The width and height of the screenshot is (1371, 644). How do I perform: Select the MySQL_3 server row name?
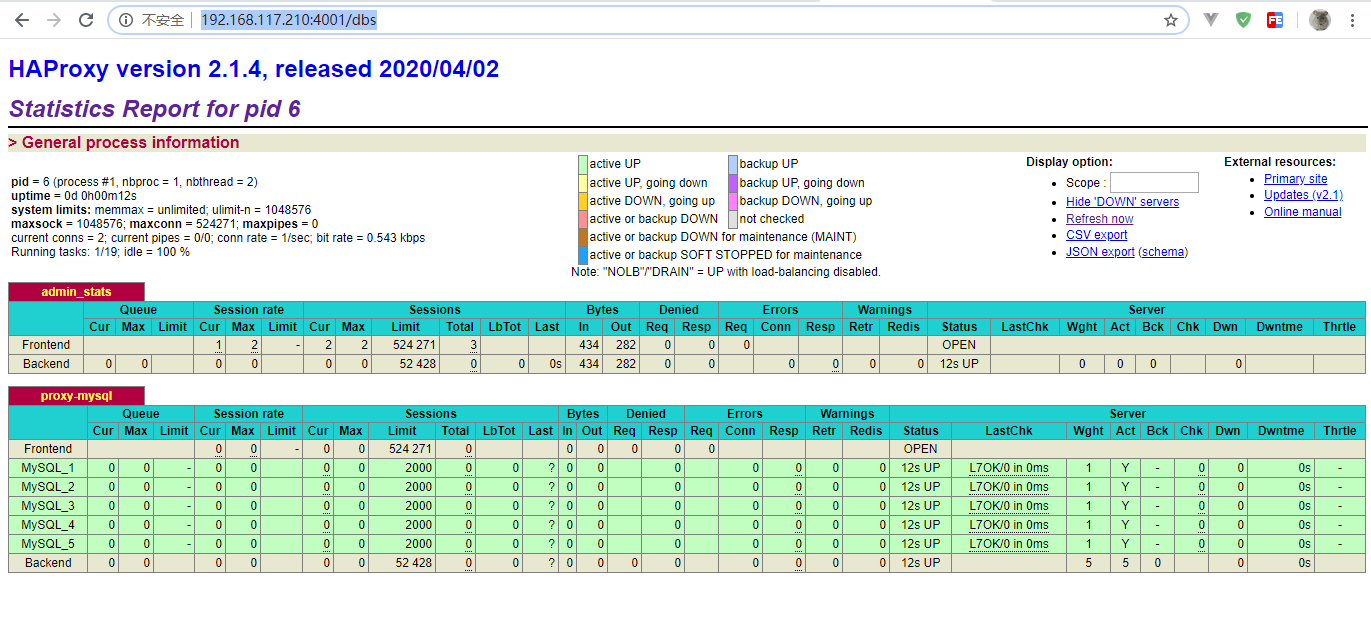[48, 506]
